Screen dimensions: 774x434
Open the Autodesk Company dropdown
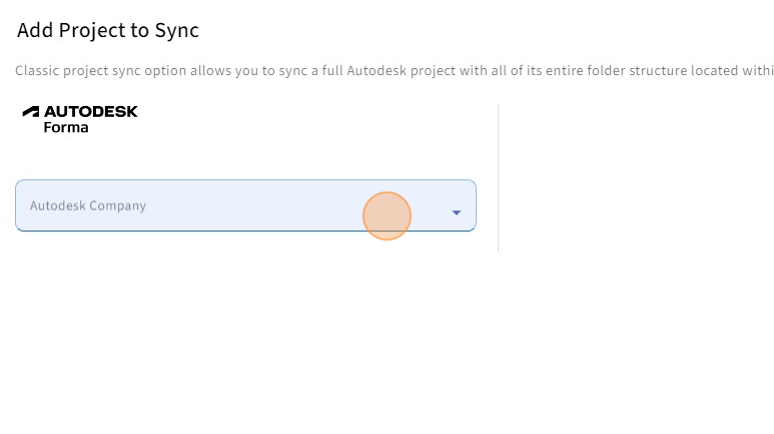245,206
